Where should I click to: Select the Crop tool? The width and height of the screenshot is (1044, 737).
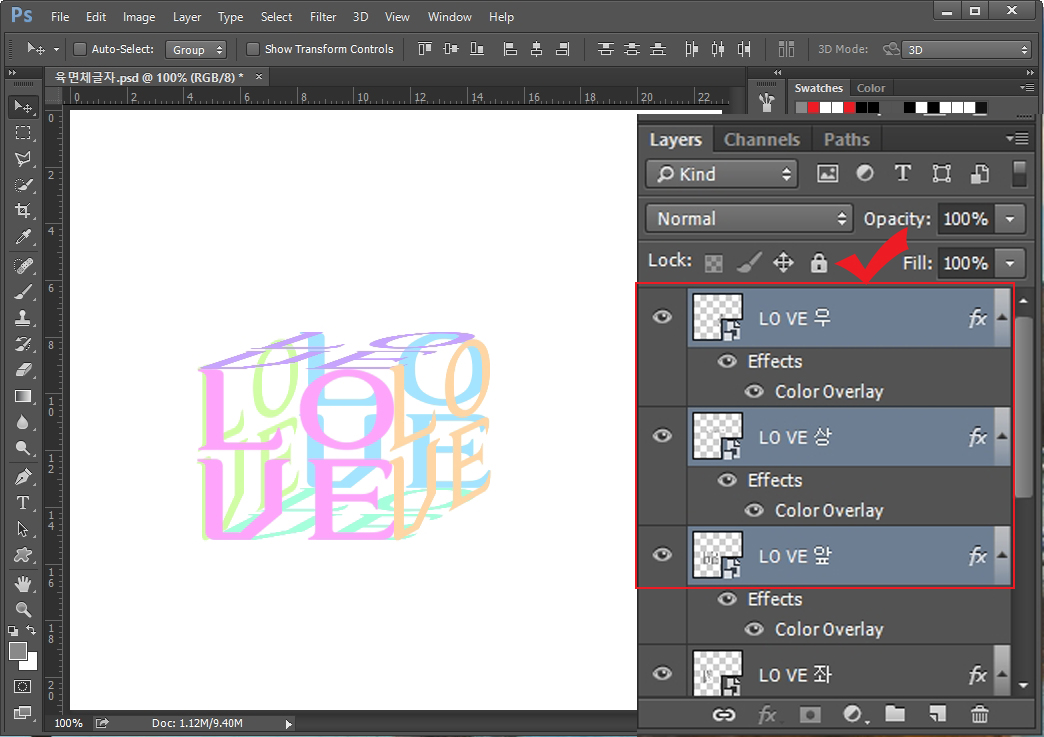(x=23, y=211)
